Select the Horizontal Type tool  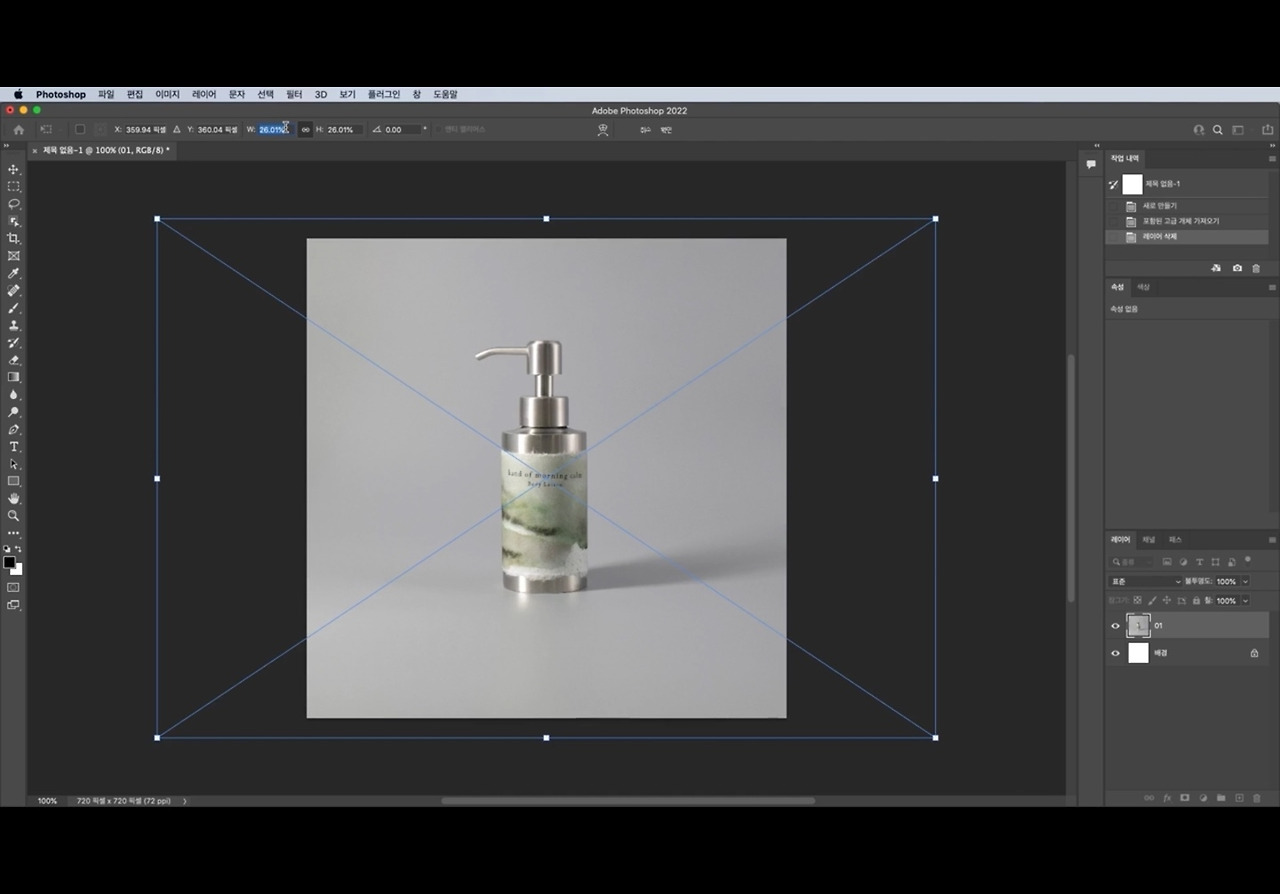pos(14,447)
